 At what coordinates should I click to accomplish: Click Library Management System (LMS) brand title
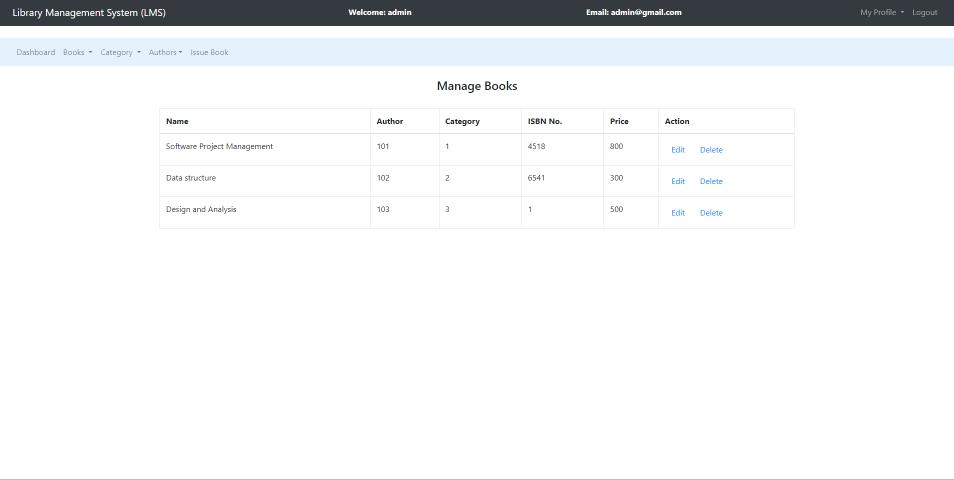tap(89, 12)
